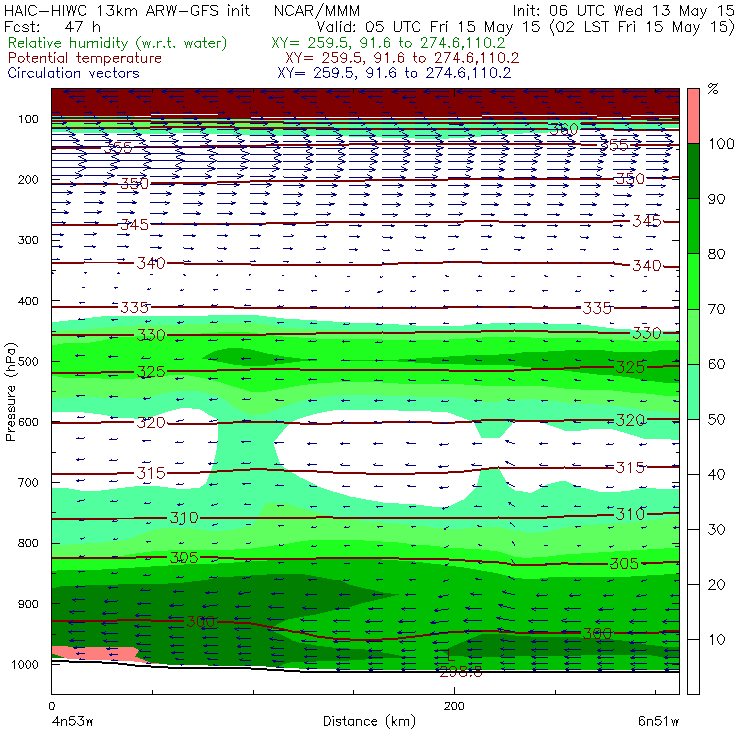Screen dimensions: 740x740
Task: Pick the 50–60% mint legend swatch
Action: 693,392
